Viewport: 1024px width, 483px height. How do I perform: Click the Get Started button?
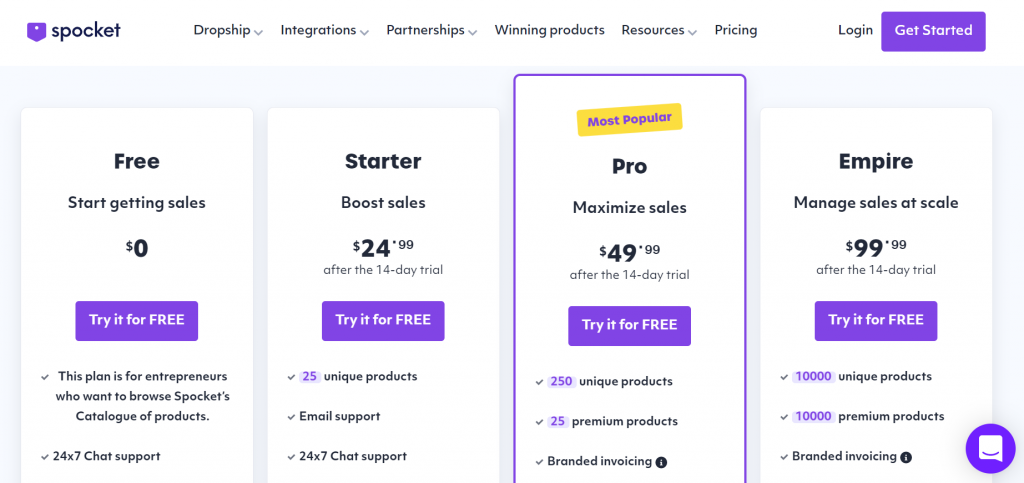[933, 31]
